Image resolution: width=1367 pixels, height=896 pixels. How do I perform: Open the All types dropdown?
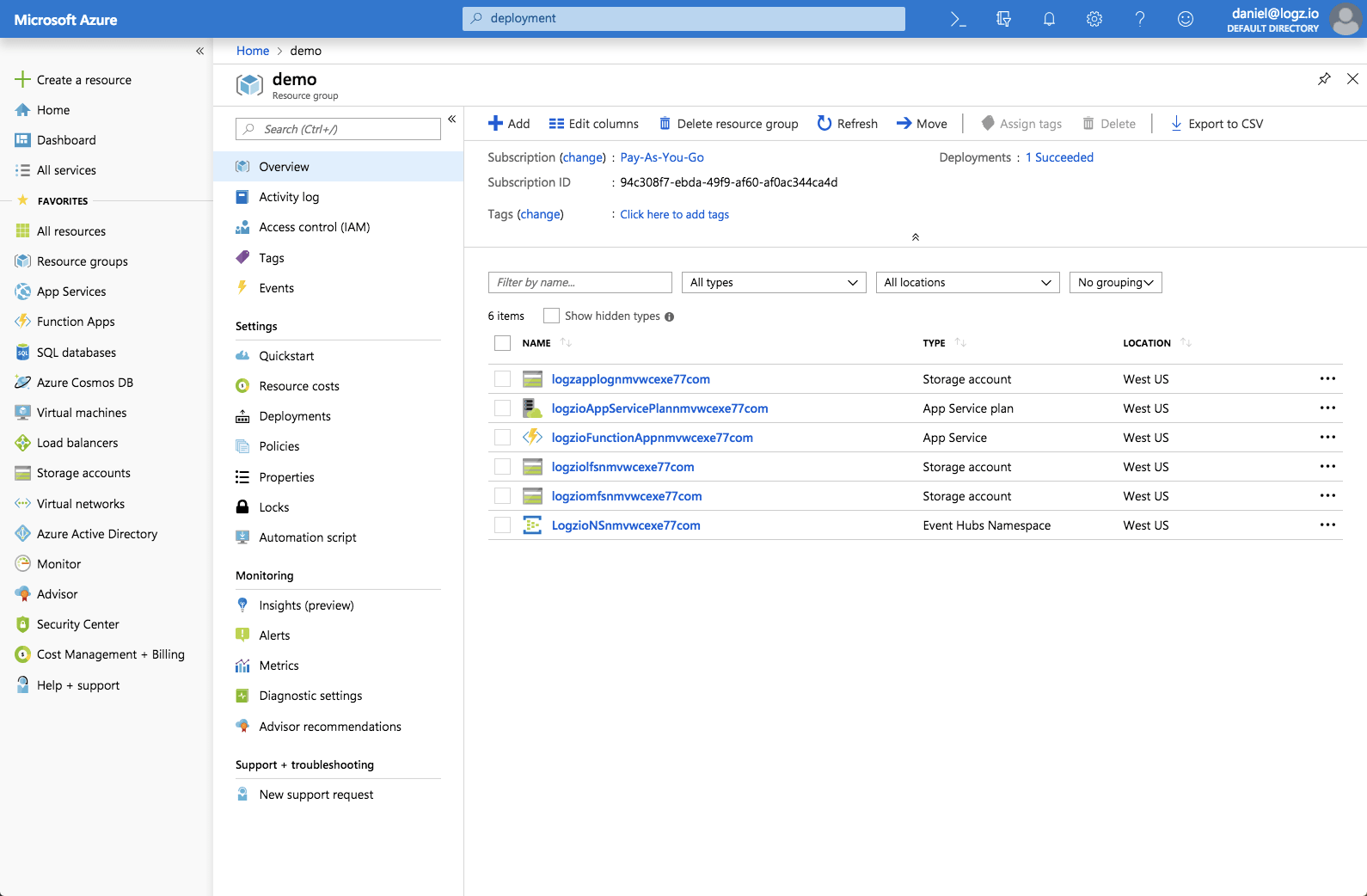[x=774, y=282]
